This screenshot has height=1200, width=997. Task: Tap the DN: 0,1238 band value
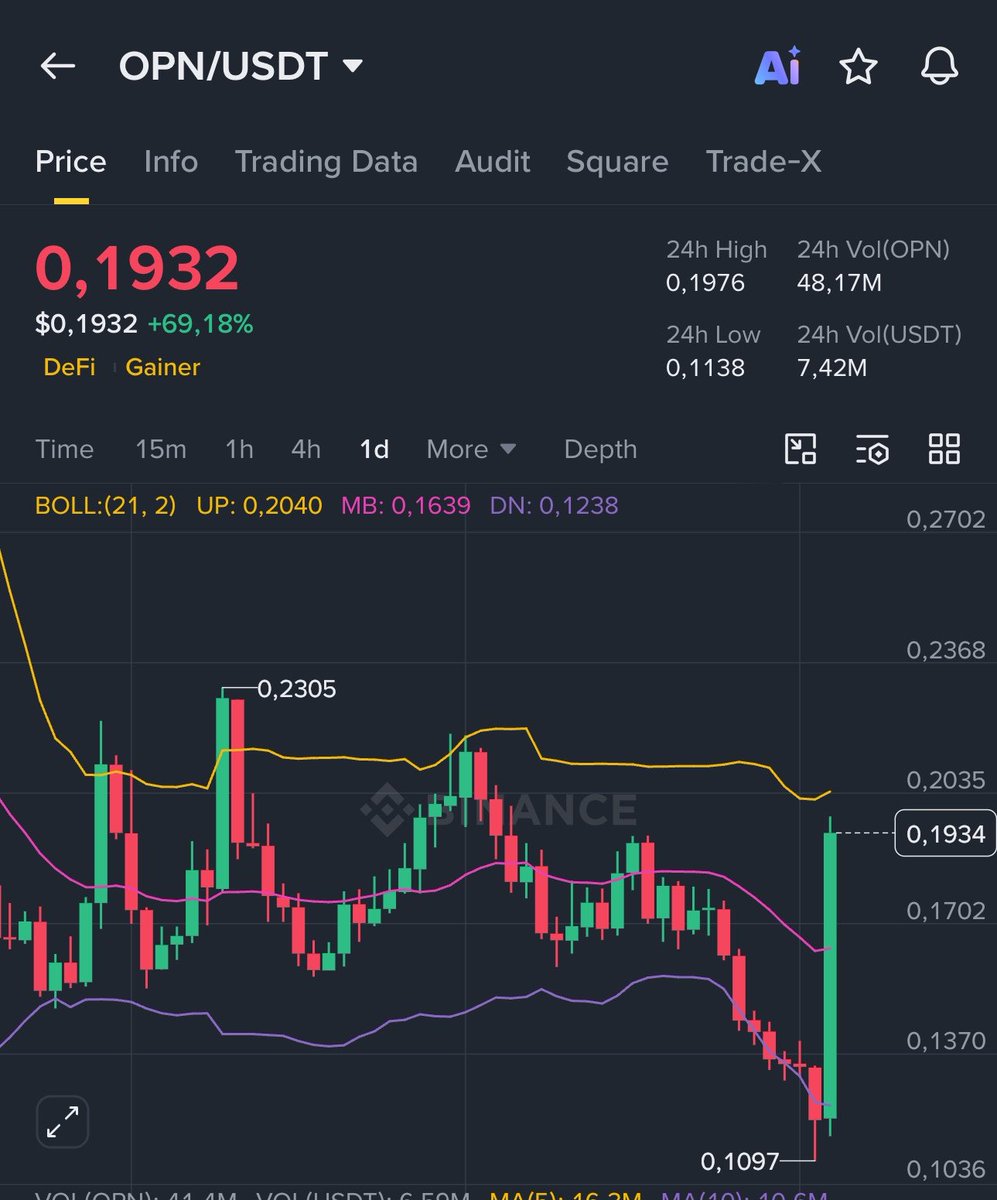tap(554, 506)
